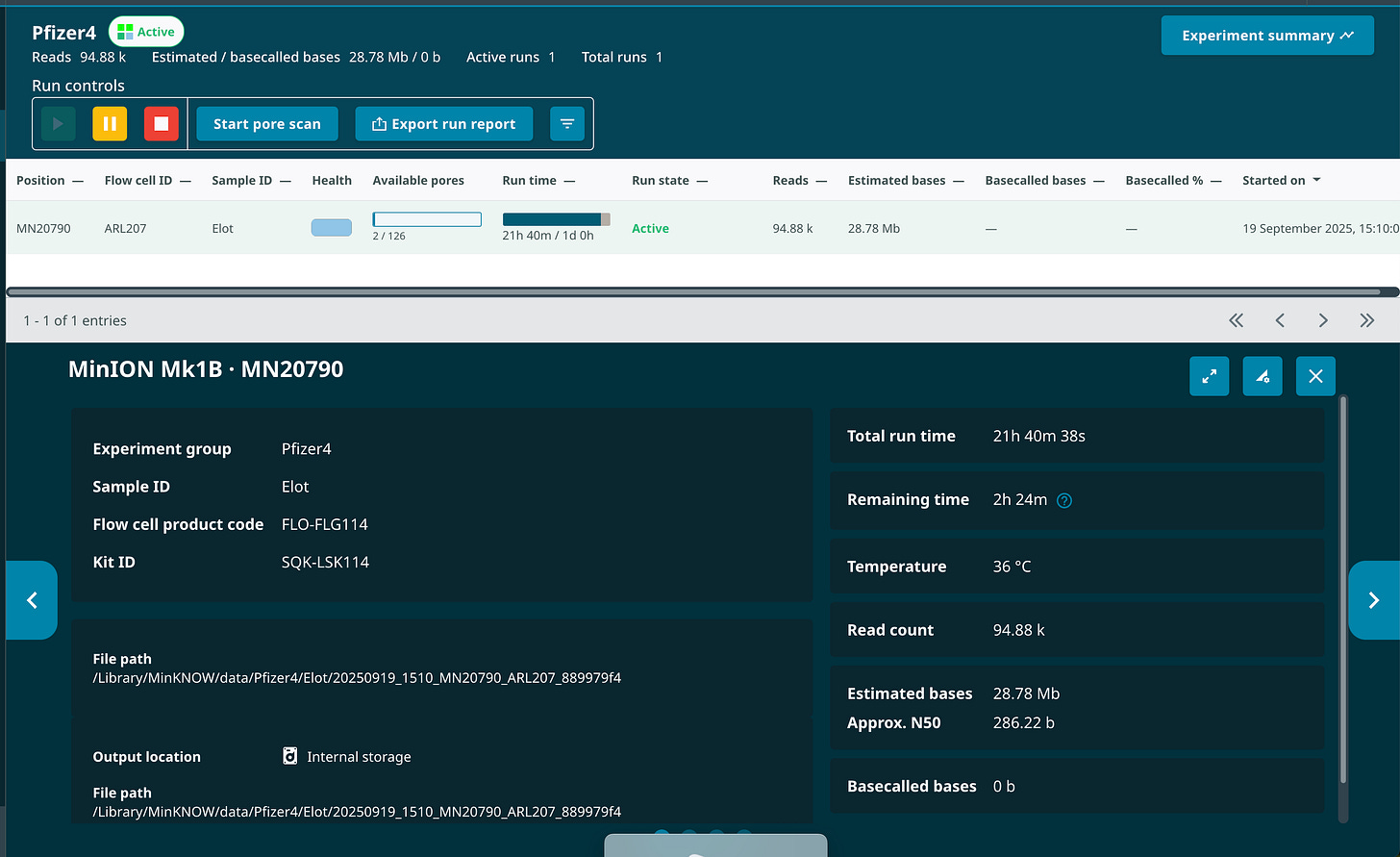Go to first page of entries
1400x857 pixels.
point(1237,320)
